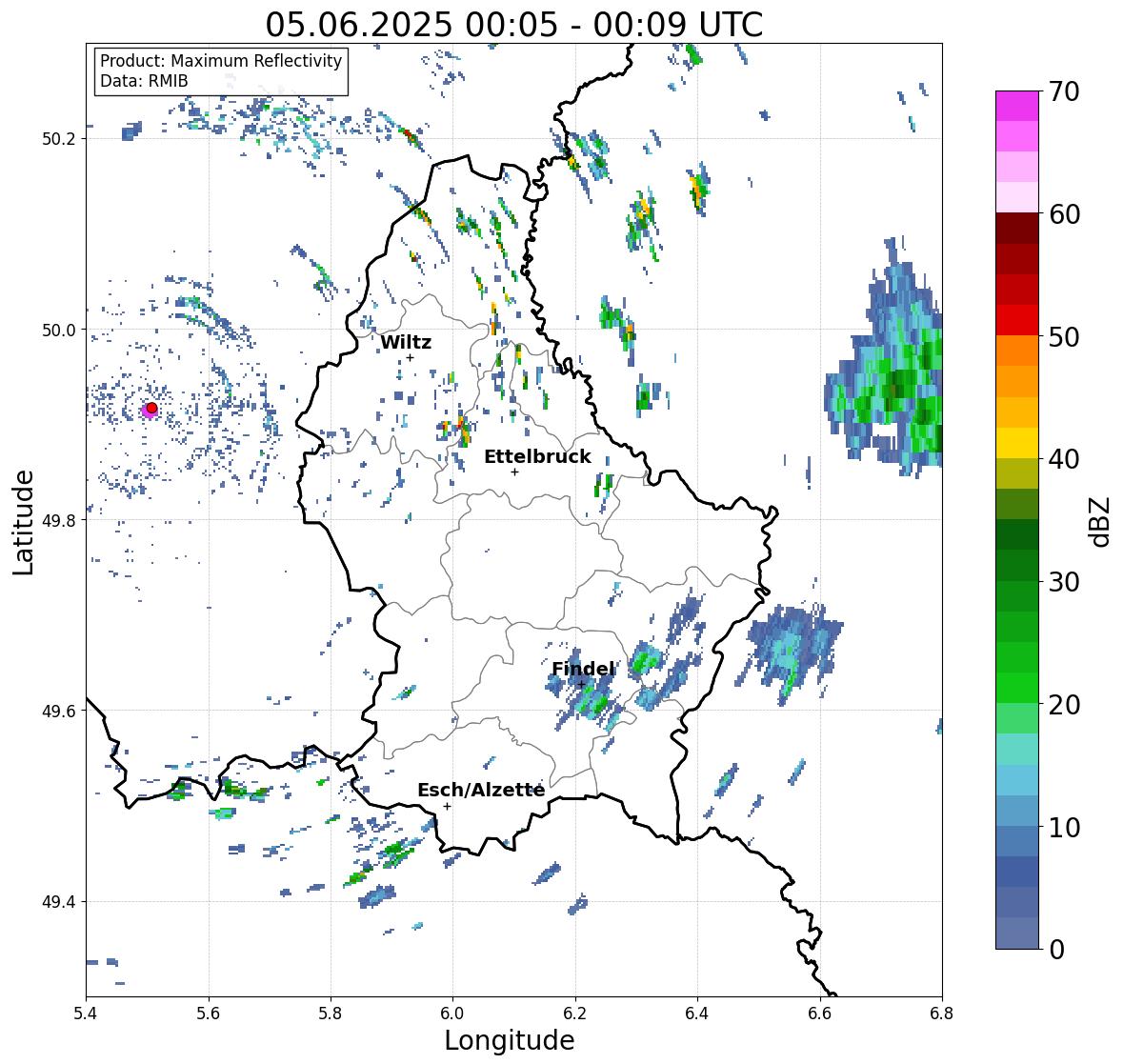Click the plus marker below Ettelbruck
The height and width of the screenshot is (1064, 1123).
(x=514, y=472)
